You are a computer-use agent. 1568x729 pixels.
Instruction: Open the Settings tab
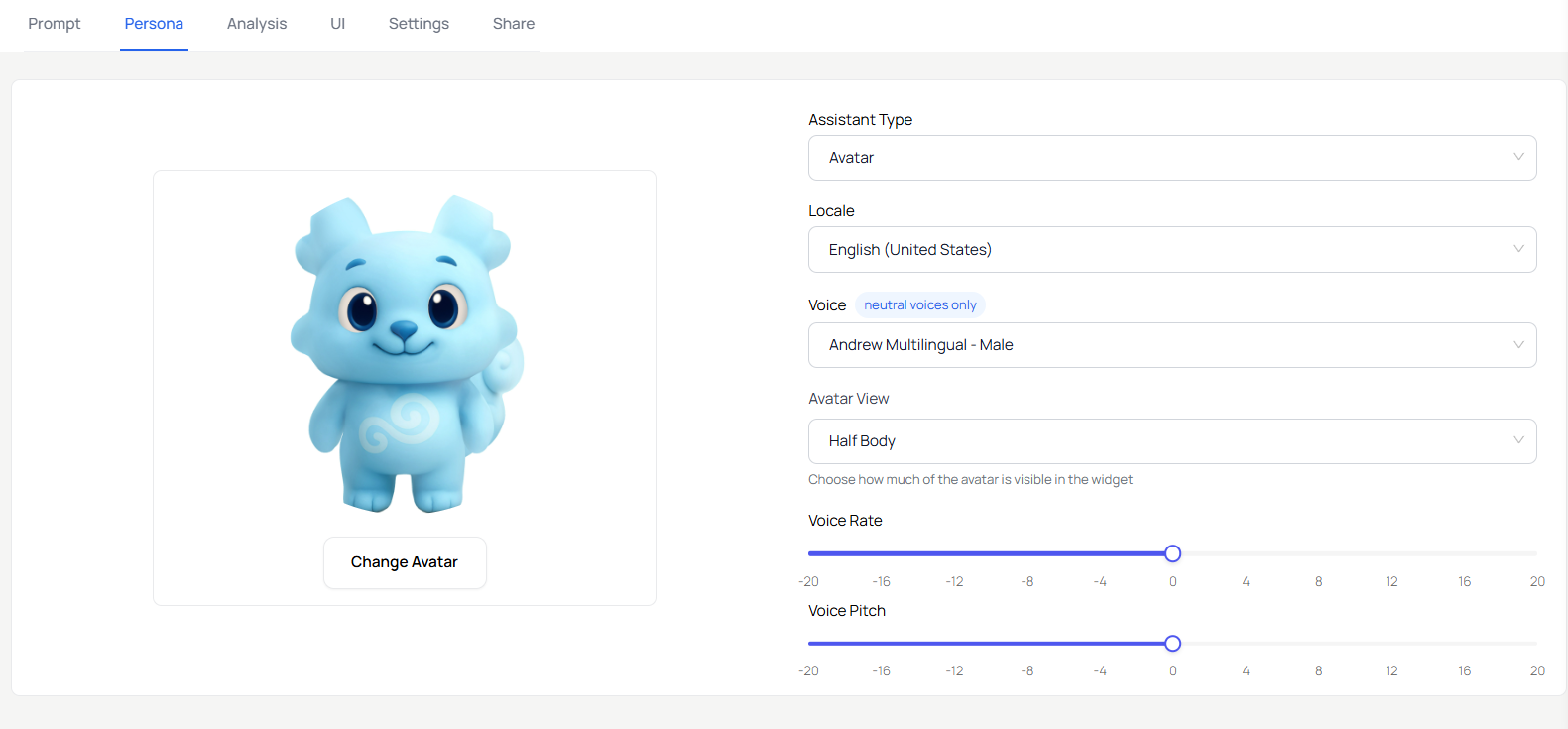[419, 24]
